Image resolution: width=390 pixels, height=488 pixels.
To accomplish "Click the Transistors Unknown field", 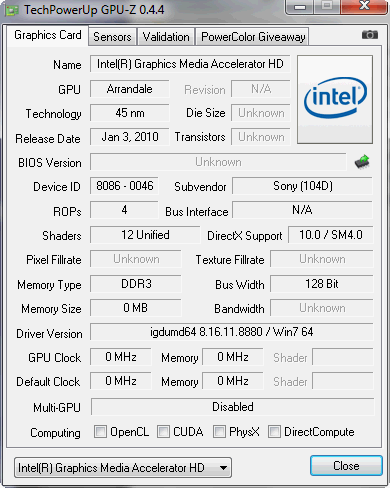I will click(261, 137).
